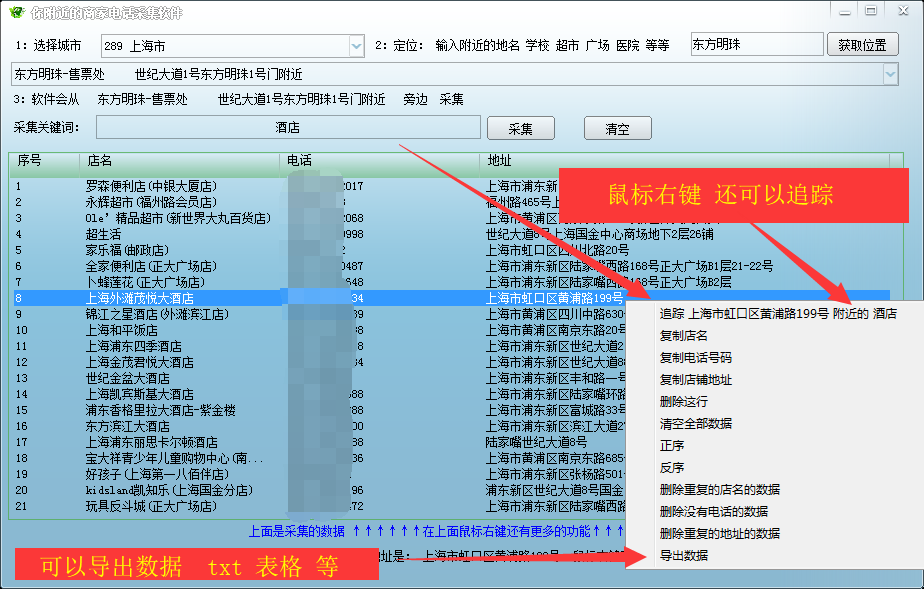Image resolution: width=924 pixels, height=589 pixels.
Task: Select row 罗森便利店(中银大厦店)
Action: coord(151,186)
